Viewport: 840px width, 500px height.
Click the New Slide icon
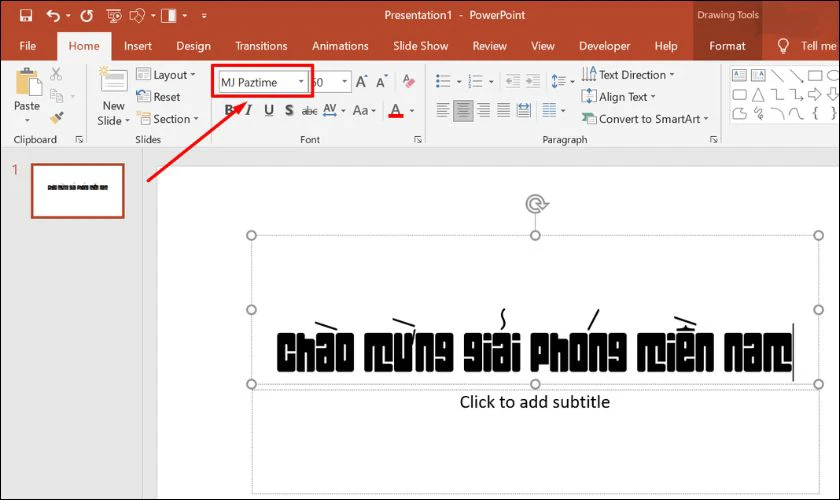[x=113, y=80]
